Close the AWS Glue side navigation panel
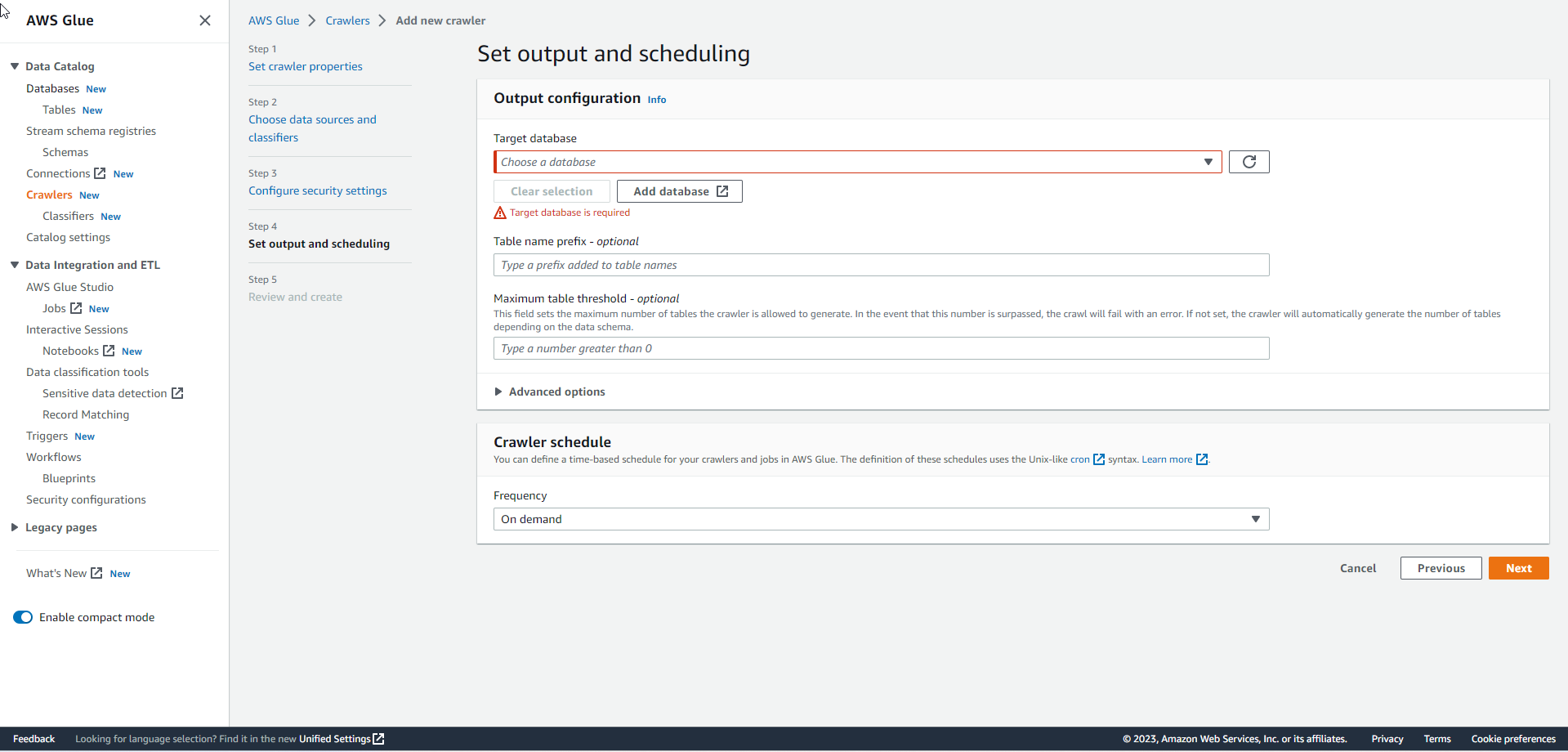 [205, 20]
